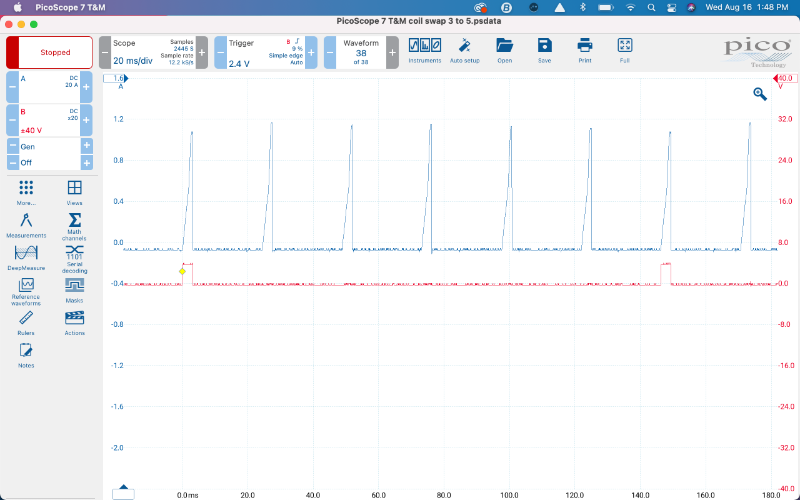Click the yellow trigger marker diamond
The height and width of the screenshot is (500, 800).
(x=182, y=271)
